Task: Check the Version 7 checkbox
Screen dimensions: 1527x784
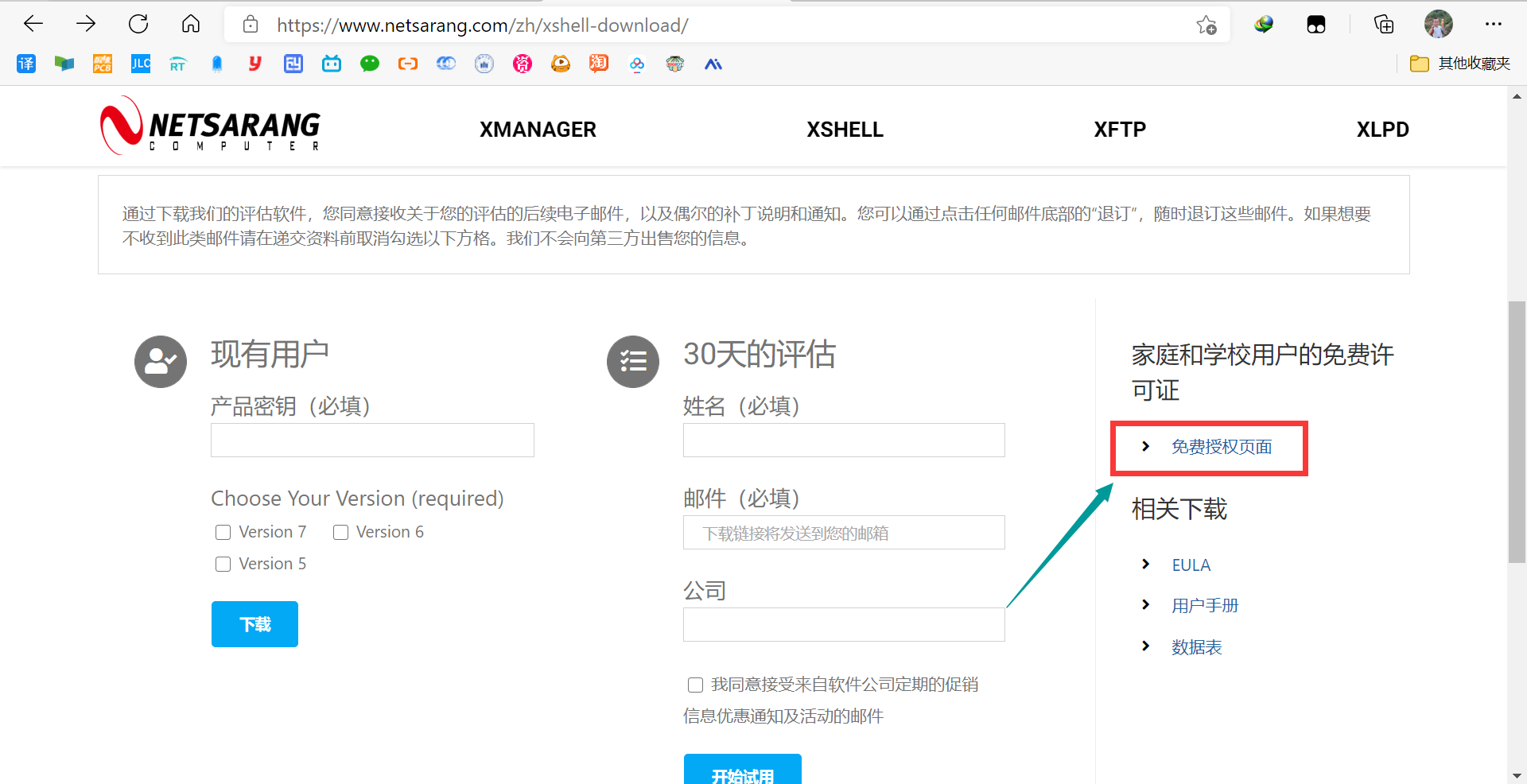Action: [223, 532]
